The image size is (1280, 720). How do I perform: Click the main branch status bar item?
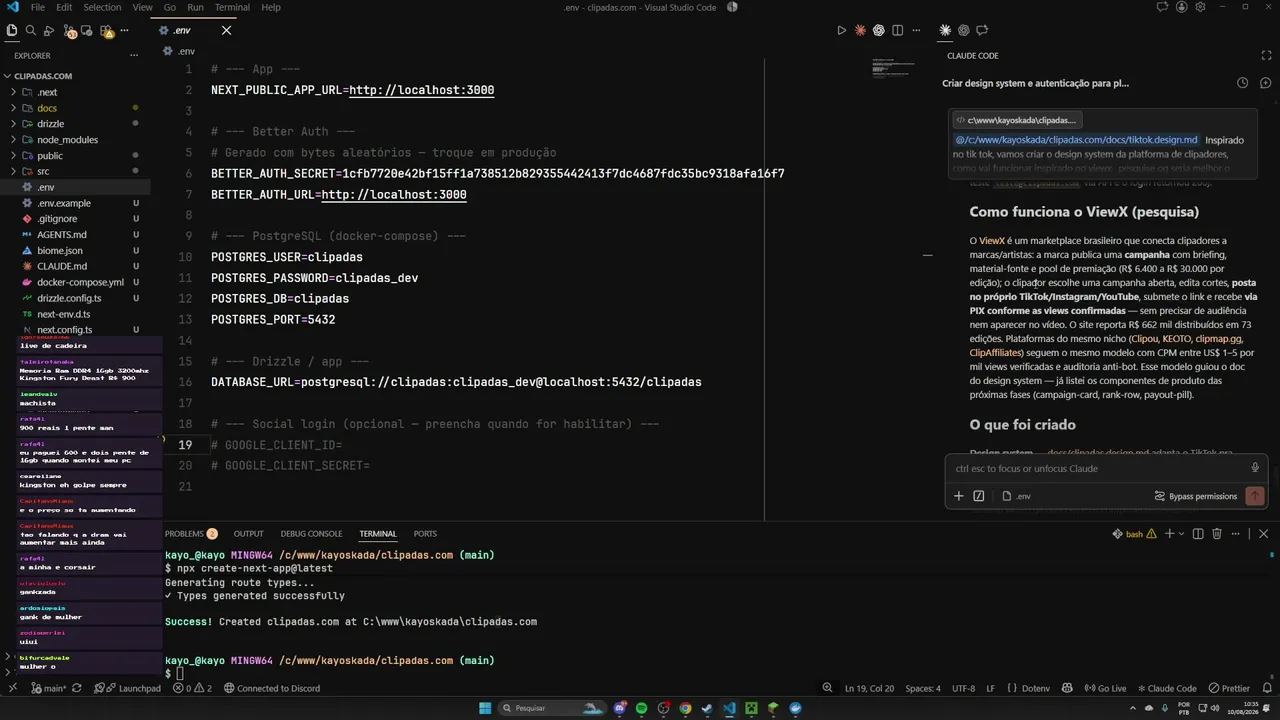coord(48,688)
